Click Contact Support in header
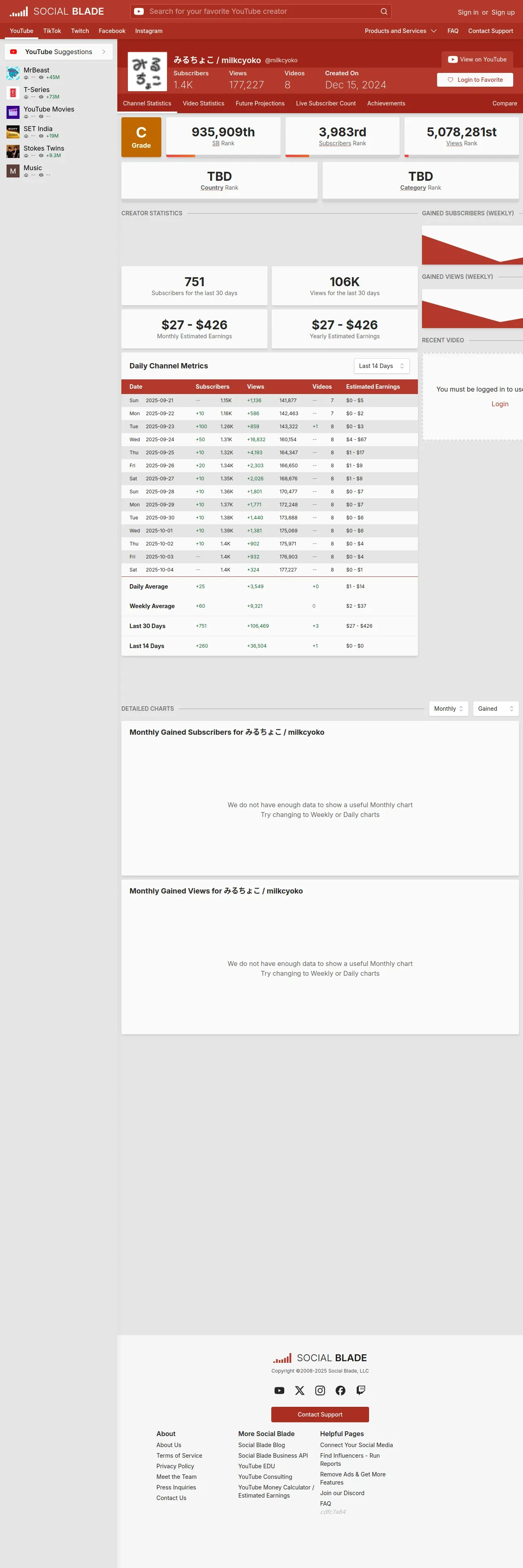Image resolution: width=523 pixels, height=1568 pixels. [490, 31]
